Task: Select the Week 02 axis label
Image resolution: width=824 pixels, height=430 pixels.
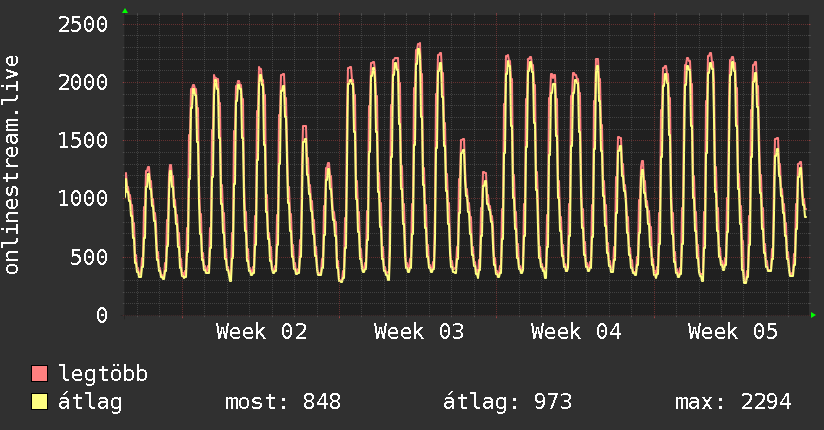Action: (261, 332)
